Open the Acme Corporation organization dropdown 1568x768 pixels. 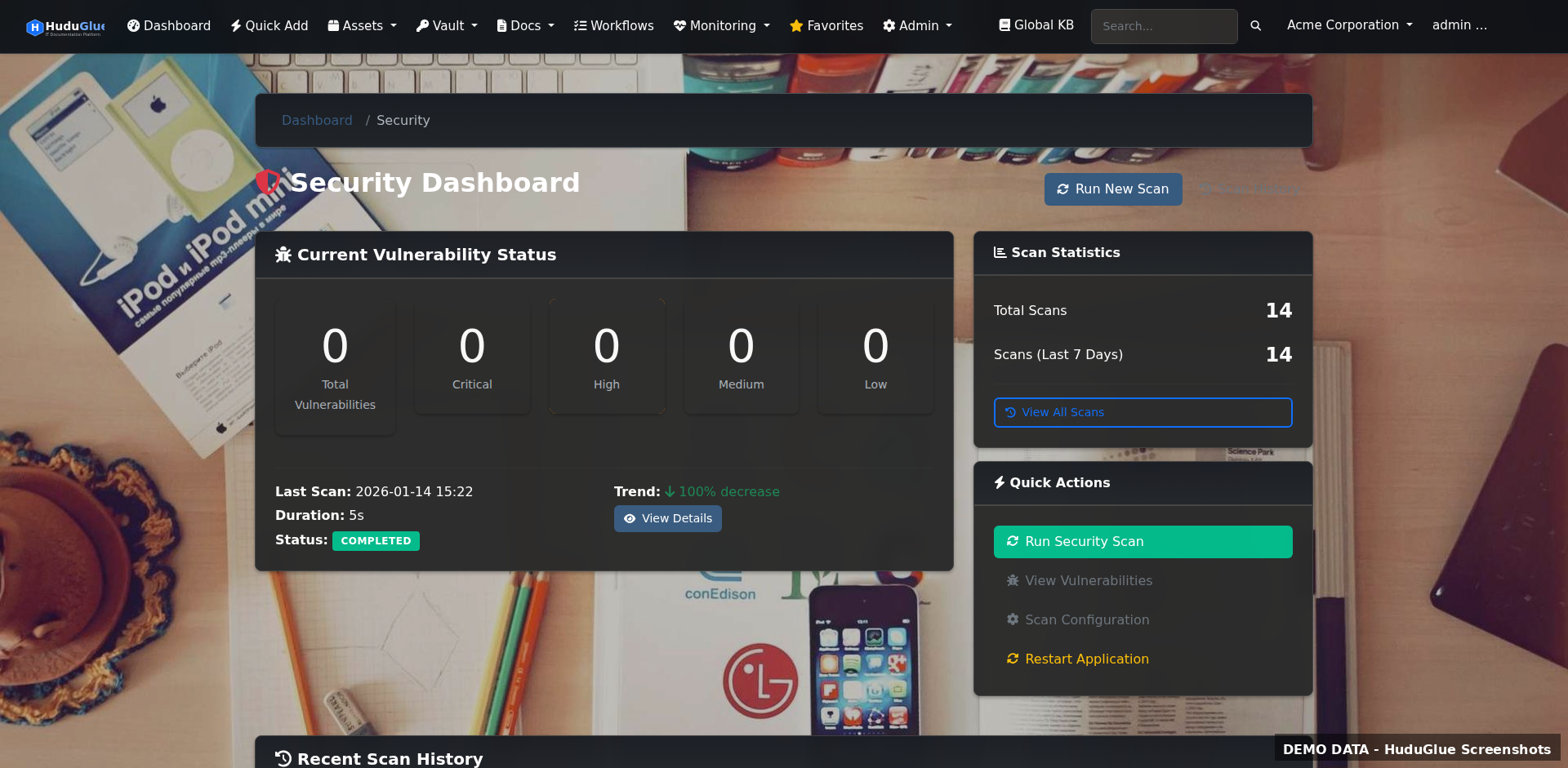(x=1348, y=25)
